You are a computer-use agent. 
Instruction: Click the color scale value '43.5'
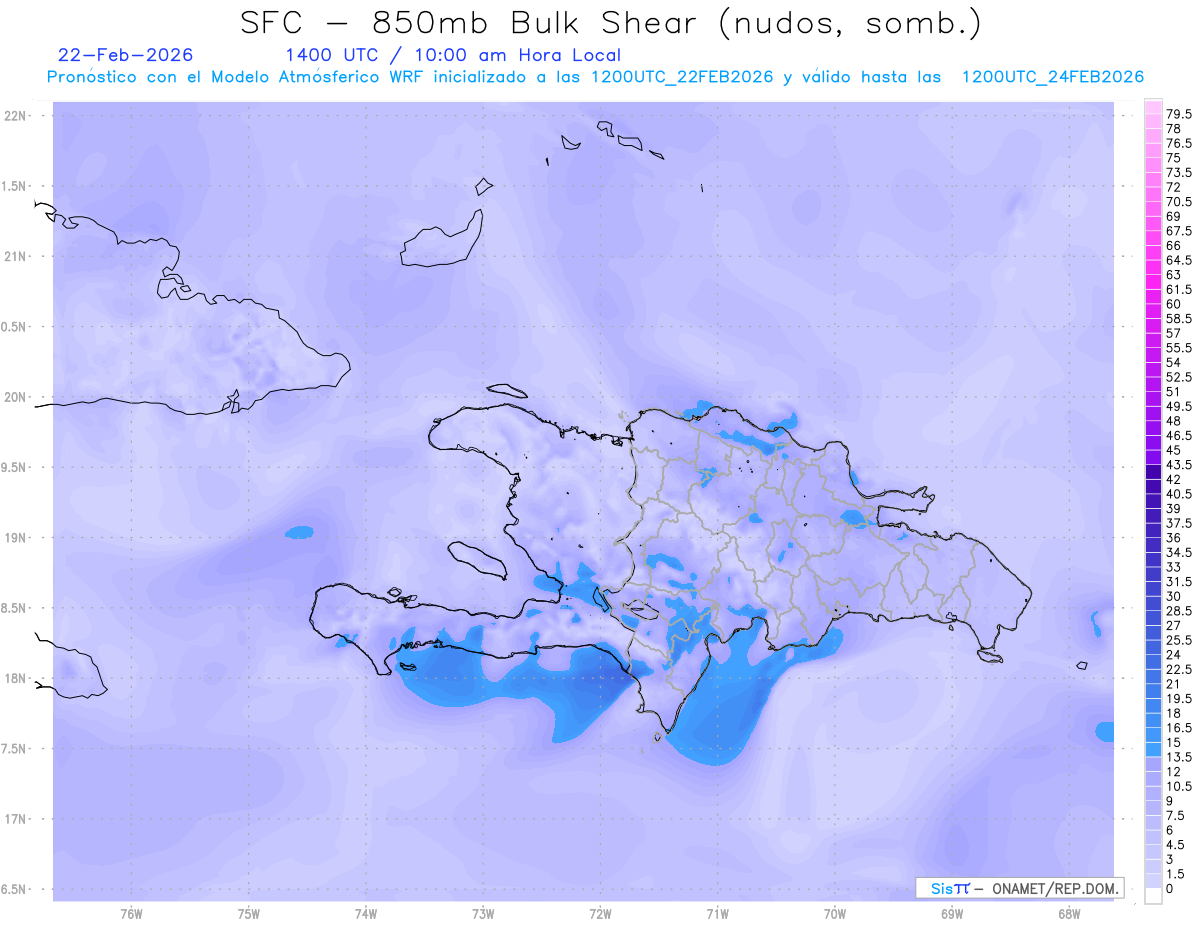(x=1179, y=465)
